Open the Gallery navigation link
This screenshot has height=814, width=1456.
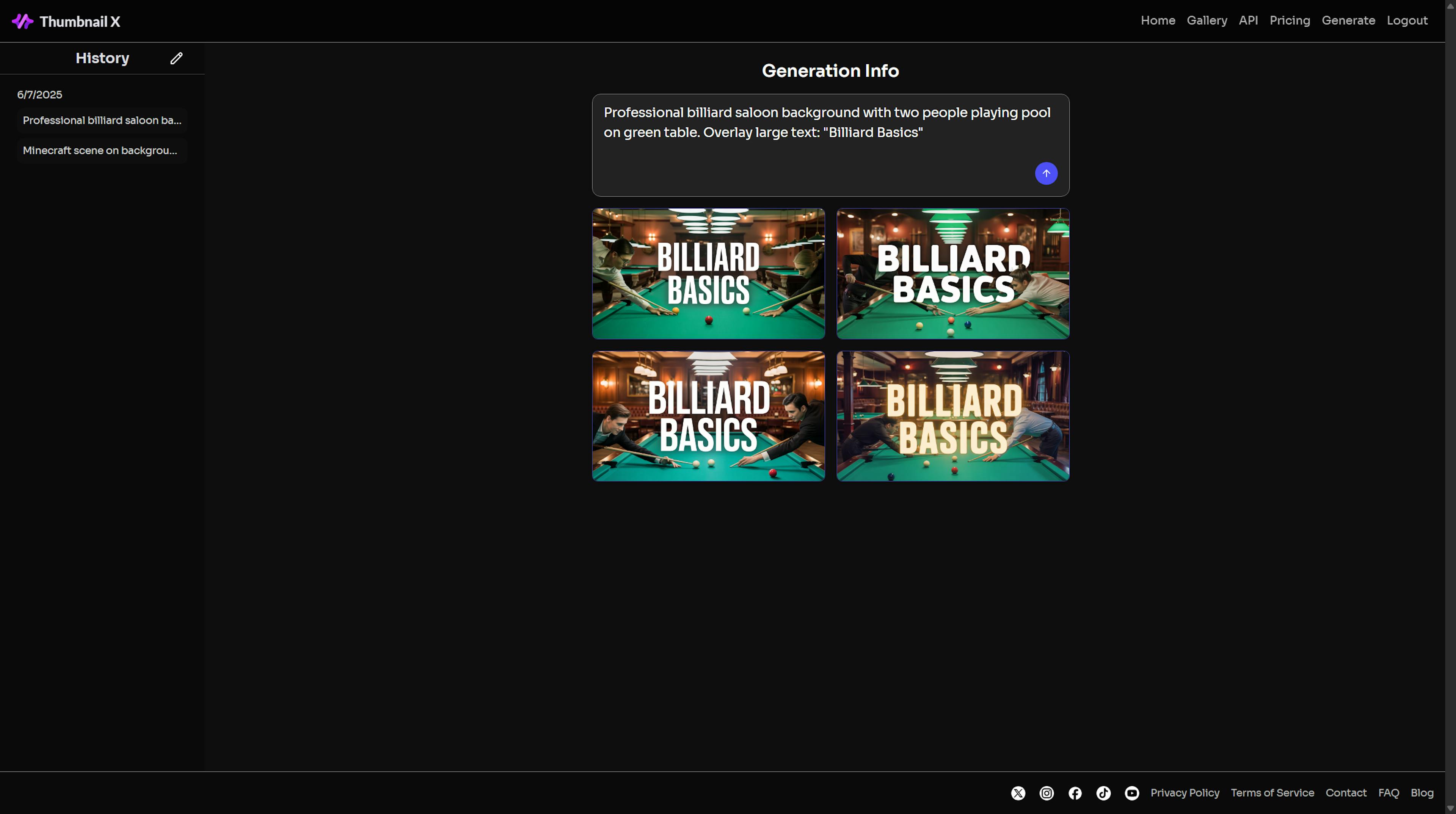coord(1207,21)
